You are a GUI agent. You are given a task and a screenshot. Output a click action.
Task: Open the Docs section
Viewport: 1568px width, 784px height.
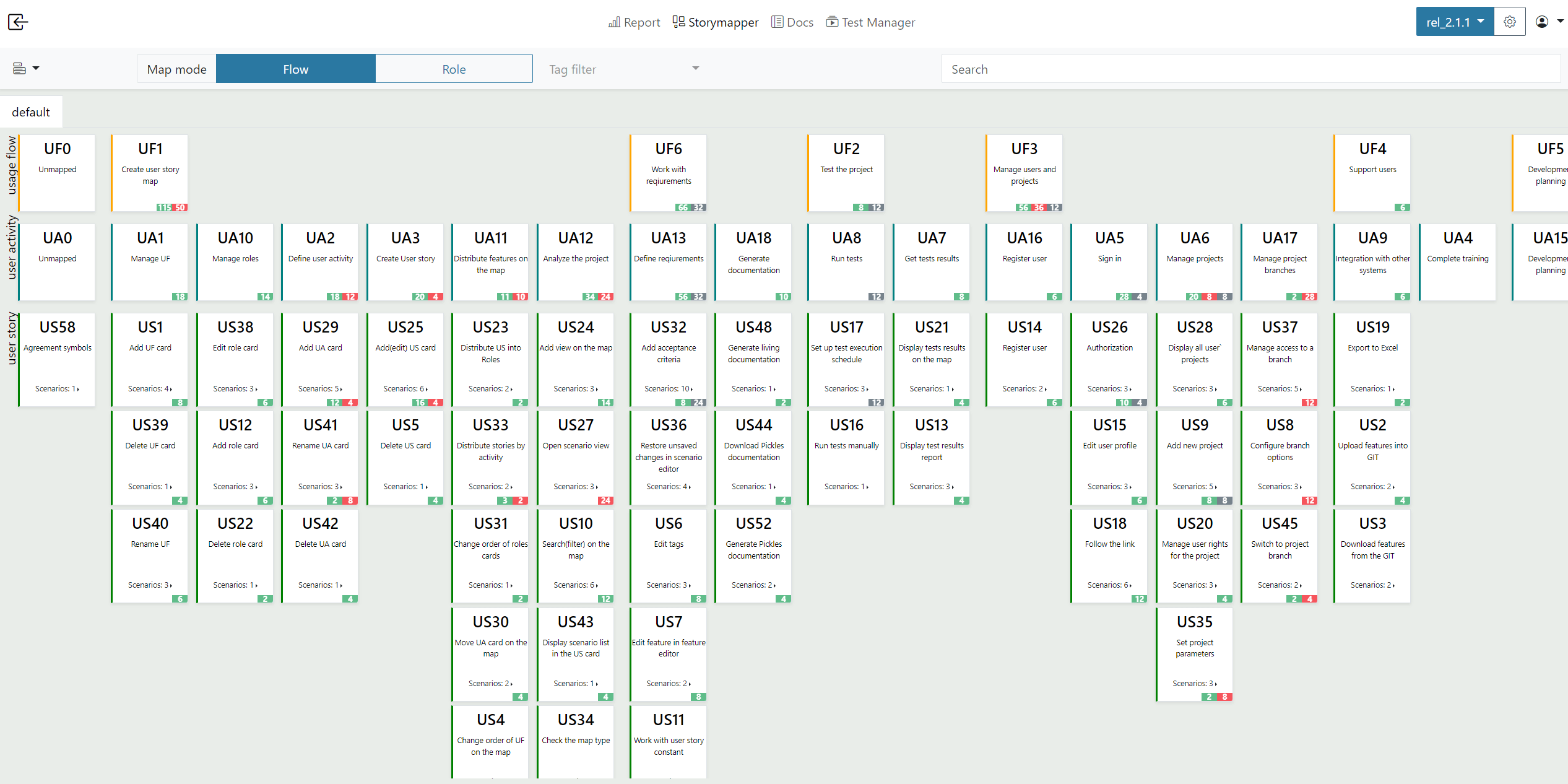pyautogui.click(x=792, y=22)
